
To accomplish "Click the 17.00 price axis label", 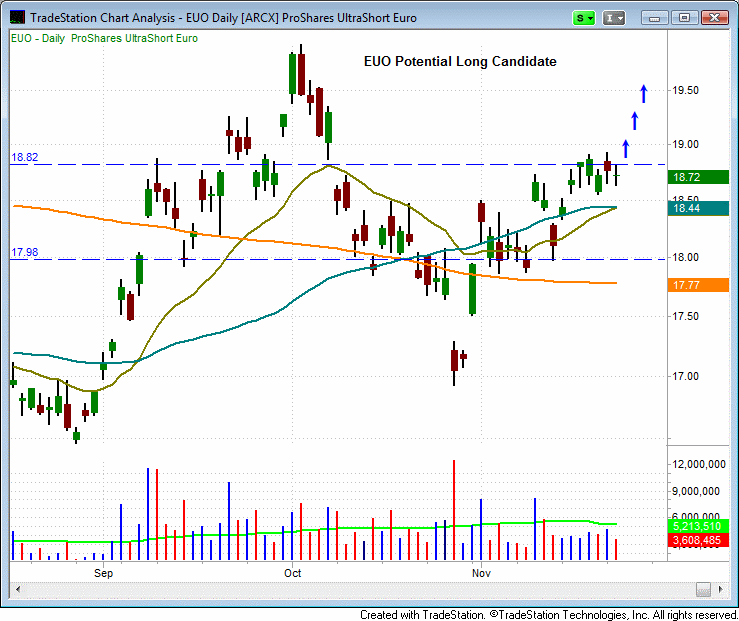I will click(685, 376).
